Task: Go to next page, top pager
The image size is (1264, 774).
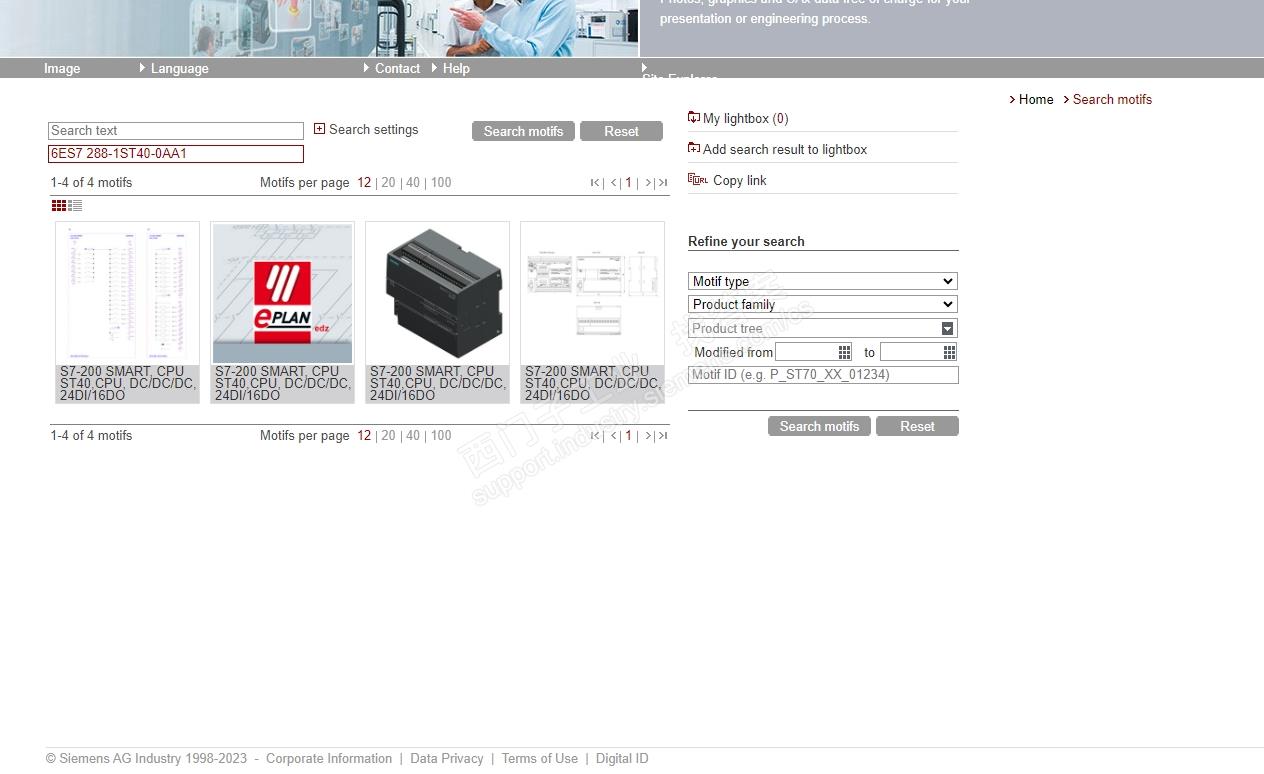Action: coord(648,183)
